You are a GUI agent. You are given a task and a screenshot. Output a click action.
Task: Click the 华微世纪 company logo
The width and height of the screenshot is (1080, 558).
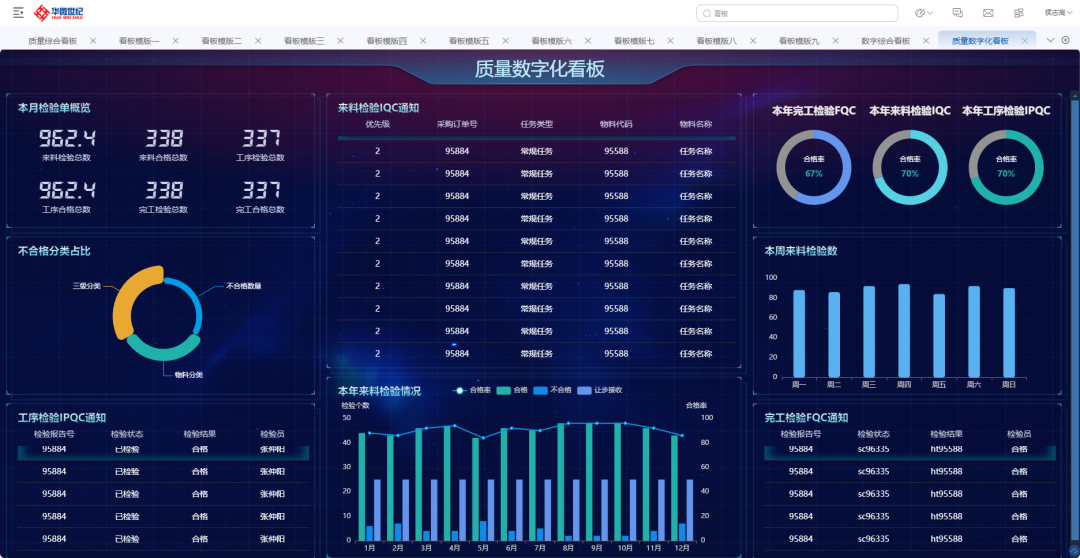(61, 12)
